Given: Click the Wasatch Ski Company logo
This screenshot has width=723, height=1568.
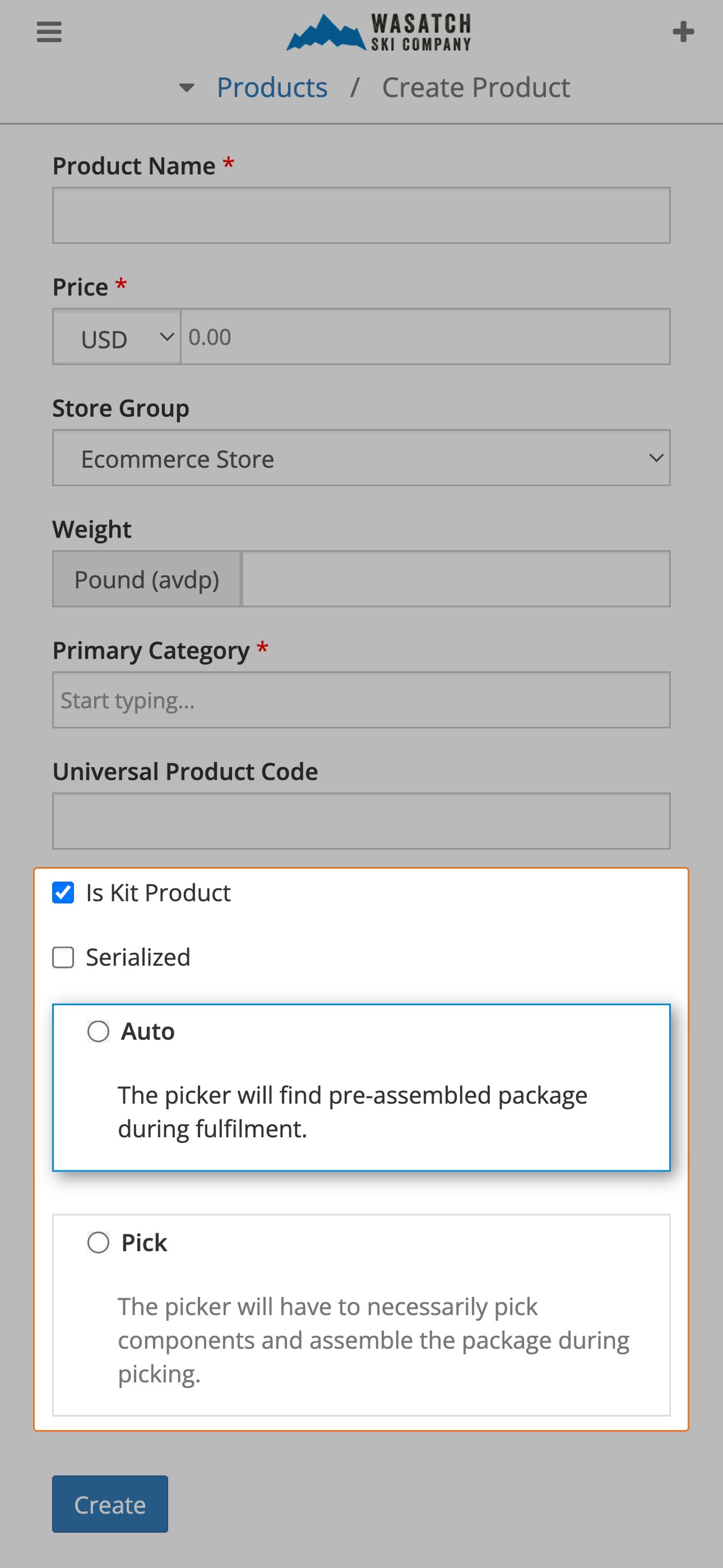Looking at the screenshot, I should (x=377, y=31).
